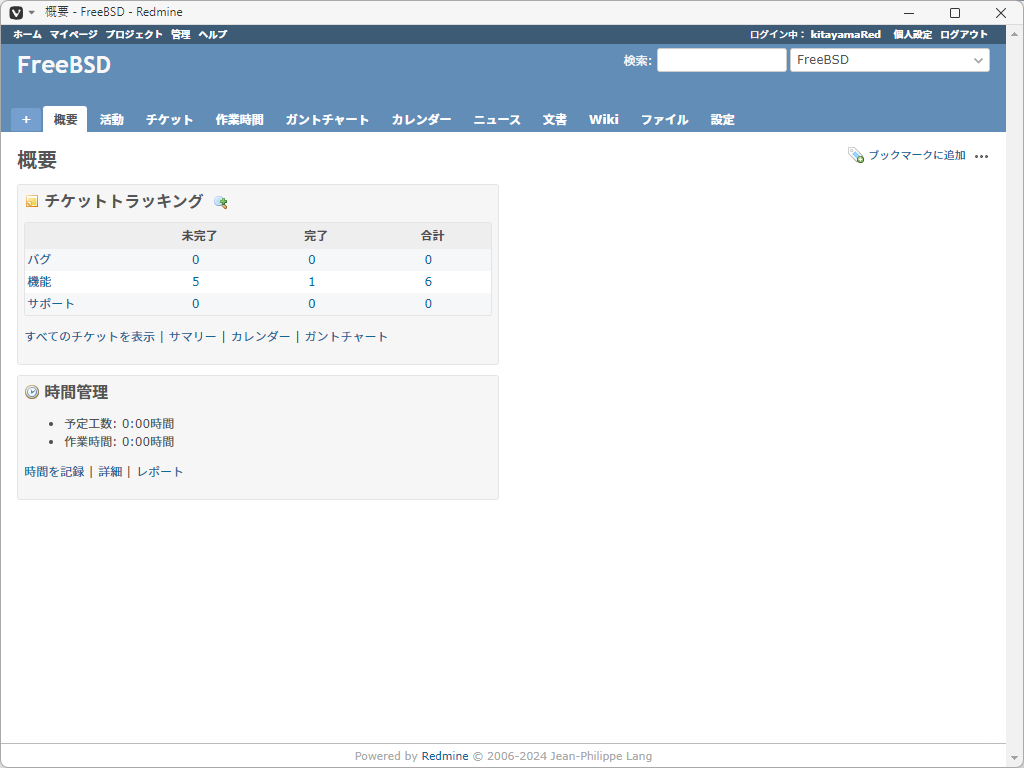Click the ticket tracking section icon
1024x768 pixels.
coord(32,201)
